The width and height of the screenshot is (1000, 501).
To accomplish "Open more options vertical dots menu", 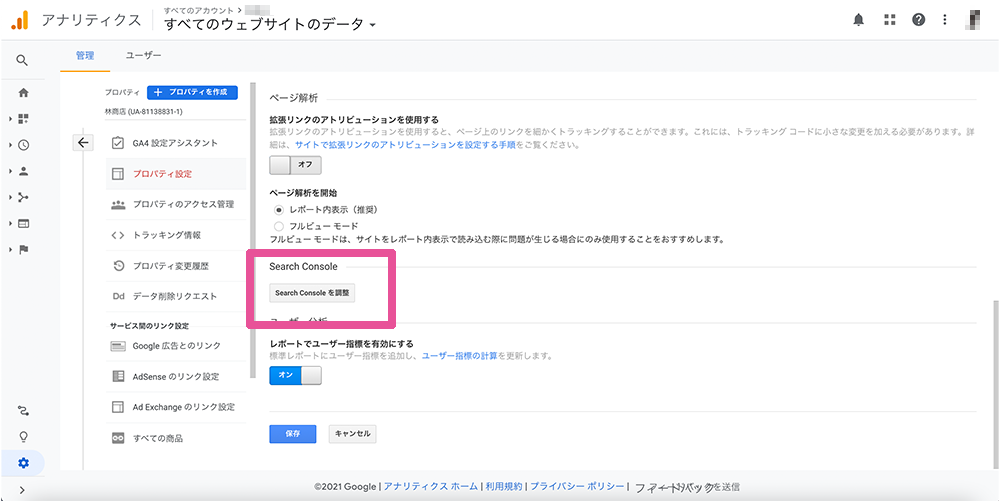I will pos(945,20).
